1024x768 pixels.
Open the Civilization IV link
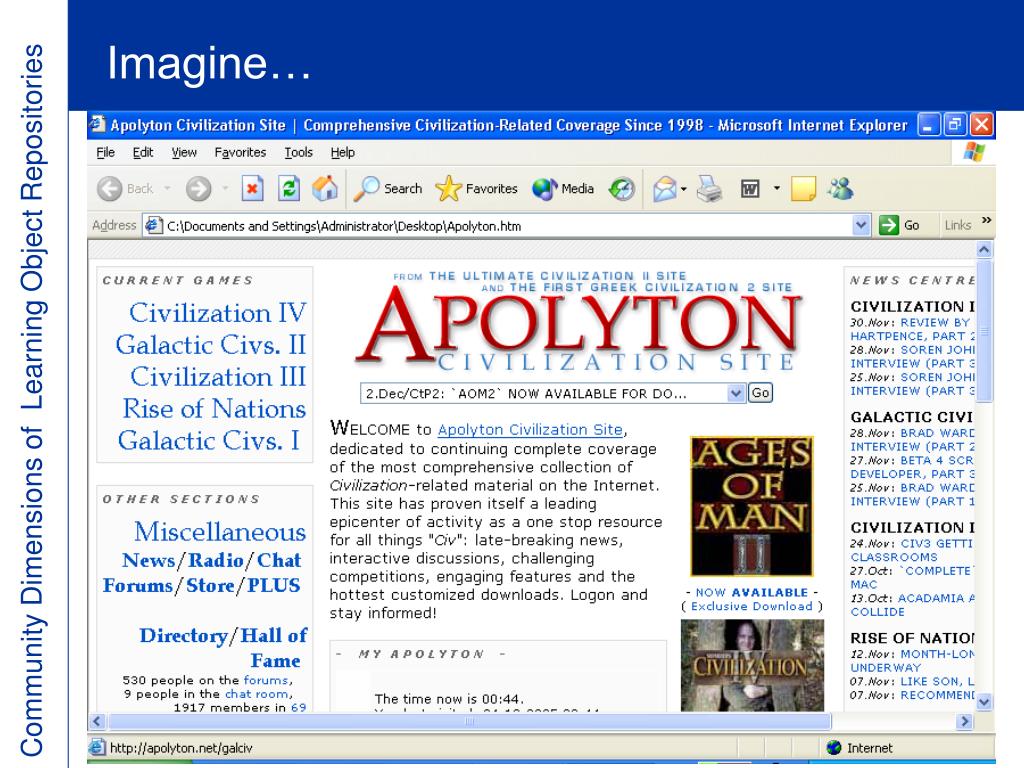click(217, 313)
